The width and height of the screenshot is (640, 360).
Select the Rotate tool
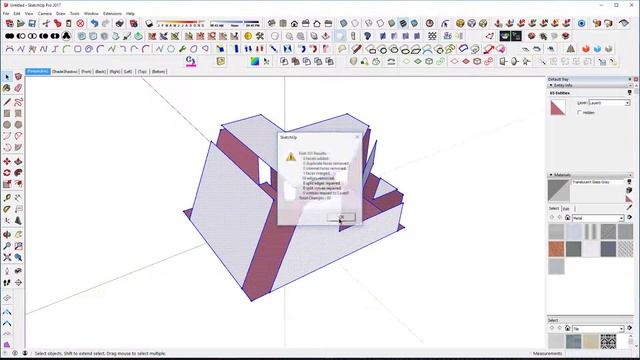point(7,173)
